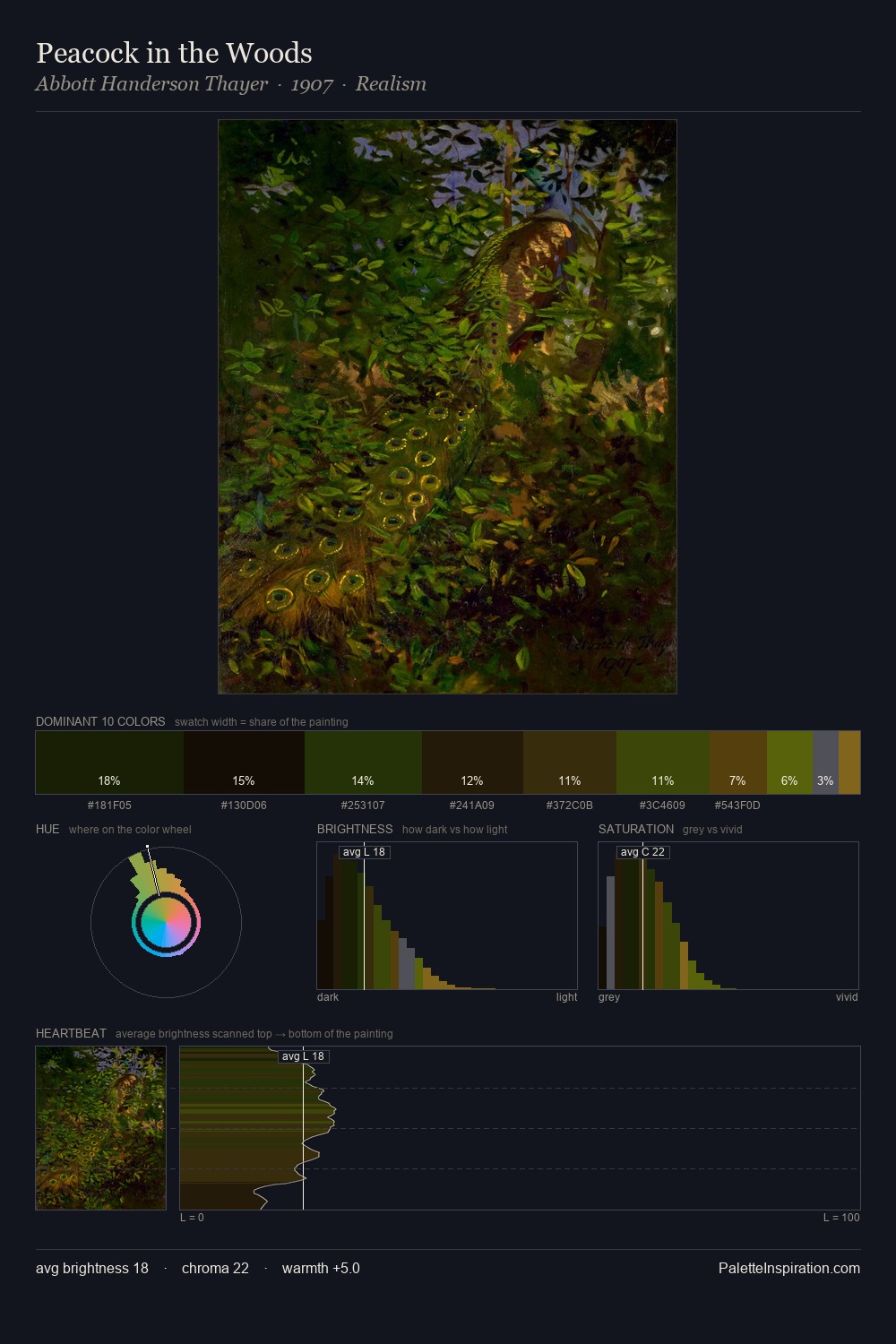
Task: Click the warmth +5.0 footer stat
Action: pyautogui.click(x=321, y=1269)
